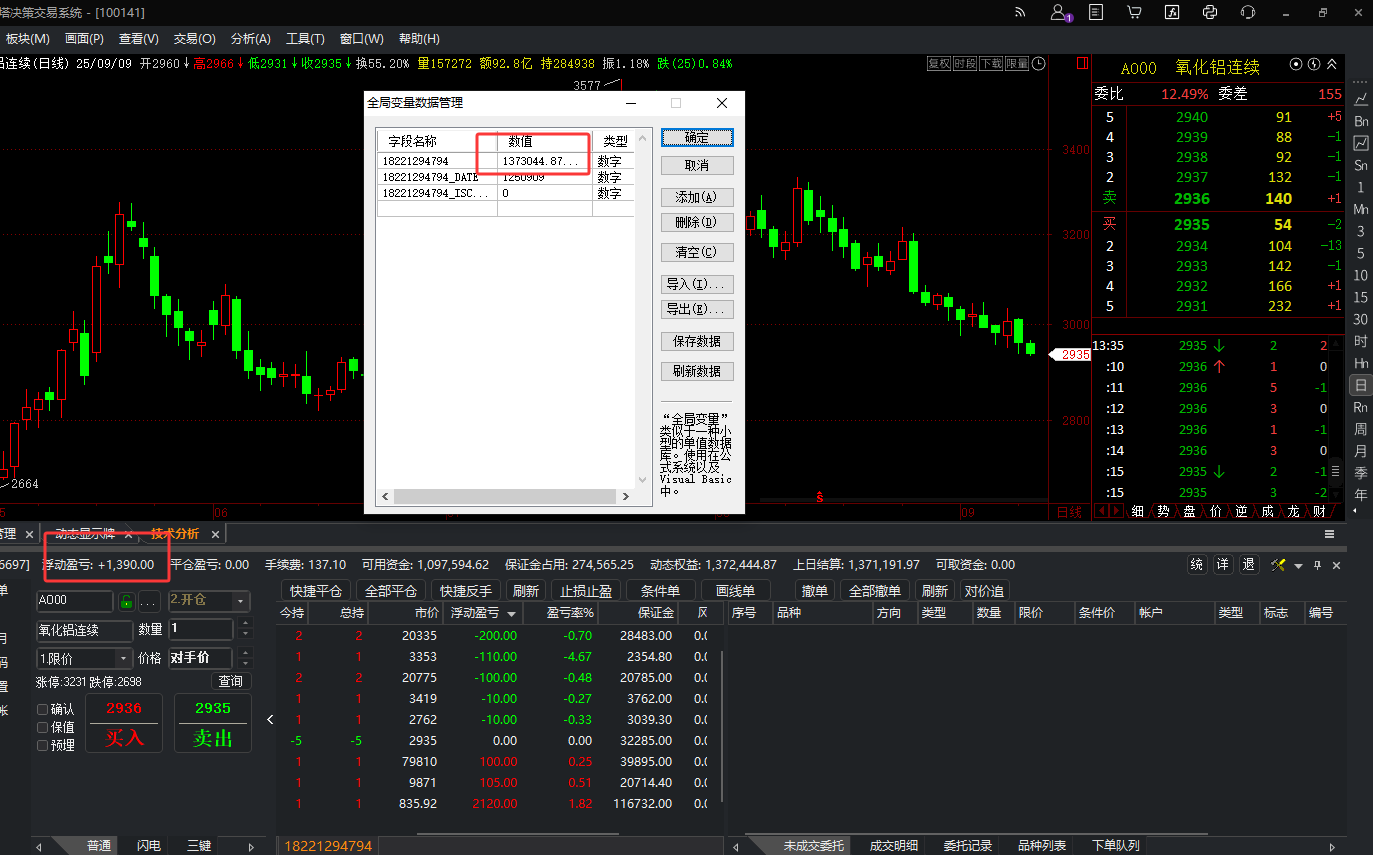Click the red panel layout icon
The width and height of the screenshot is (1373, 855).
point(1081,63)
